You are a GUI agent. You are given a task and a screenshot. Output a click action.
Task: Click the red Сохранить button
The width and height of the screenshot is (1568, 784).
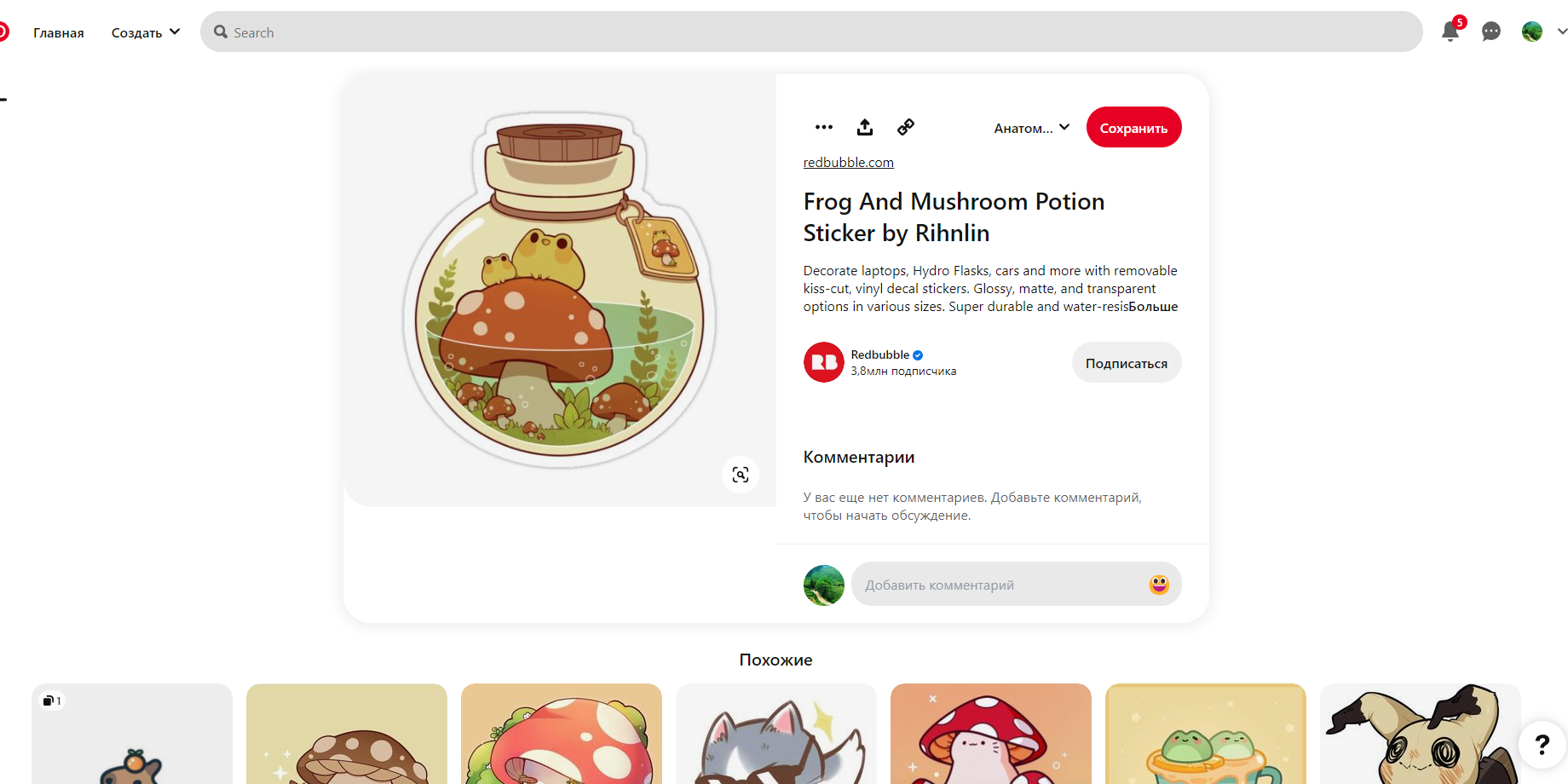pyautogui.click(x=1133, y=128)
